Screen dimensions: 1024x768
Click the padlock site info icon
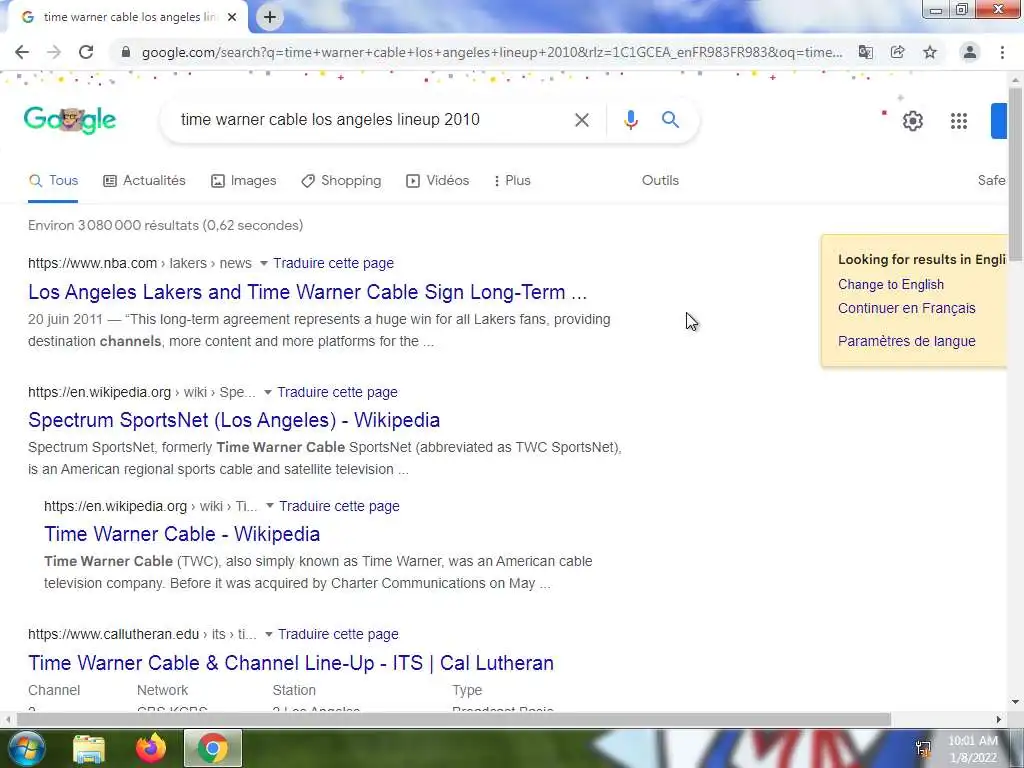[126, 52]
